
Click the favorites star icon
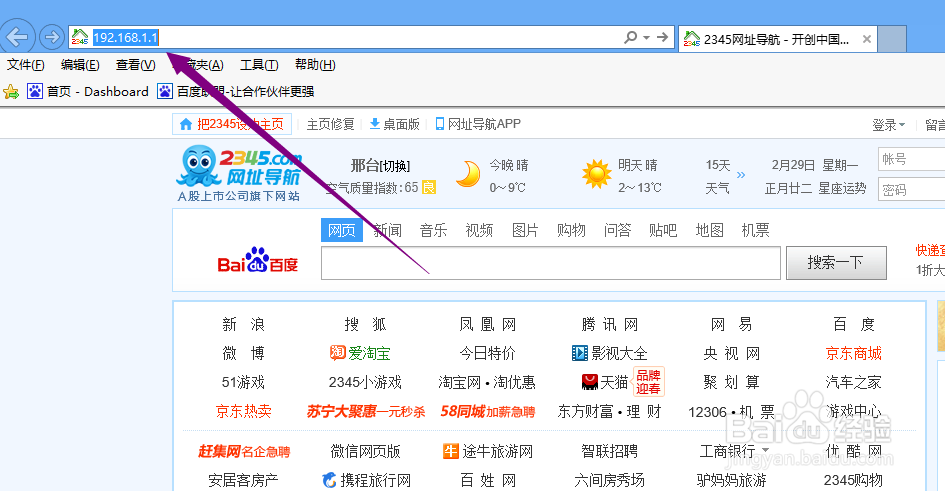[x=11, y=92]
